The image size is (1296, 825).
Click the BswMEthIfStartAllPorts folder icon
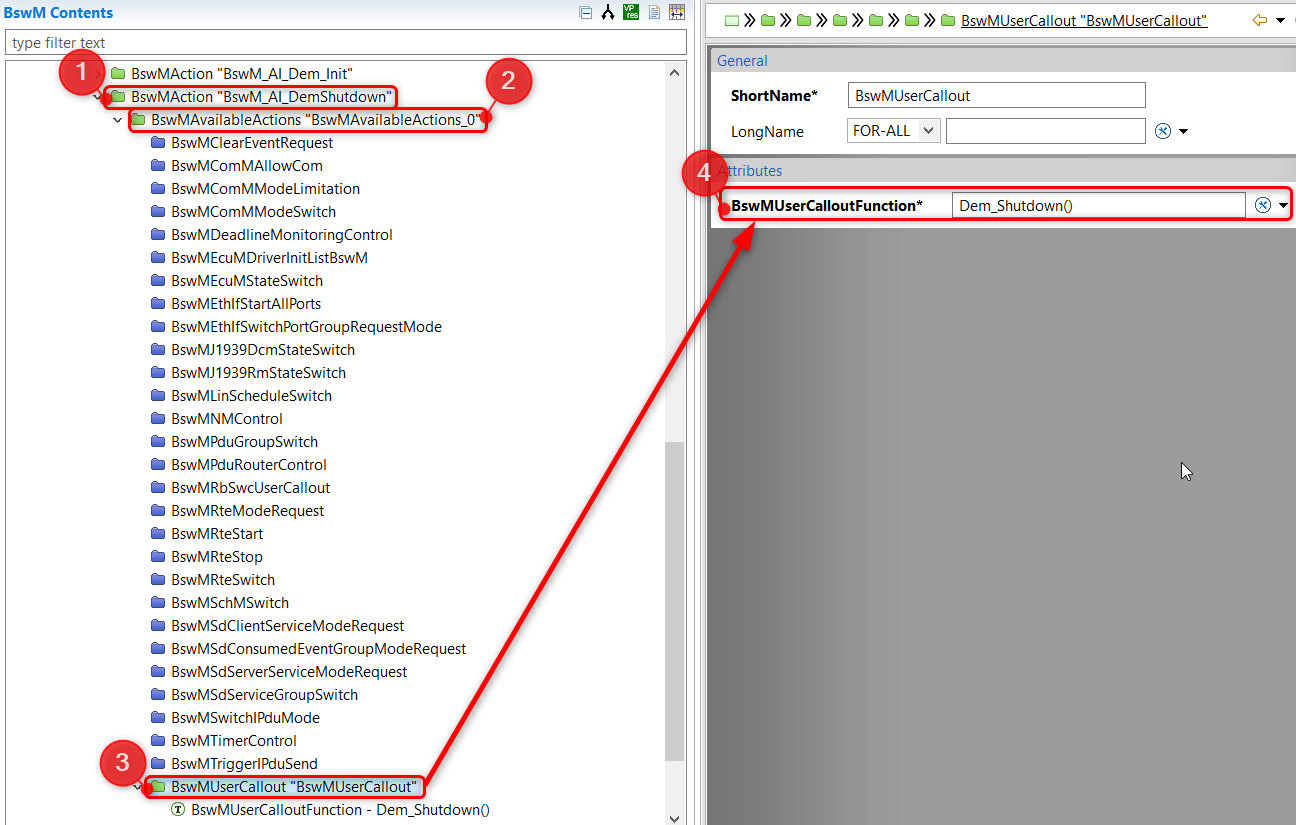pyautogui.click(x=158, y=303)
